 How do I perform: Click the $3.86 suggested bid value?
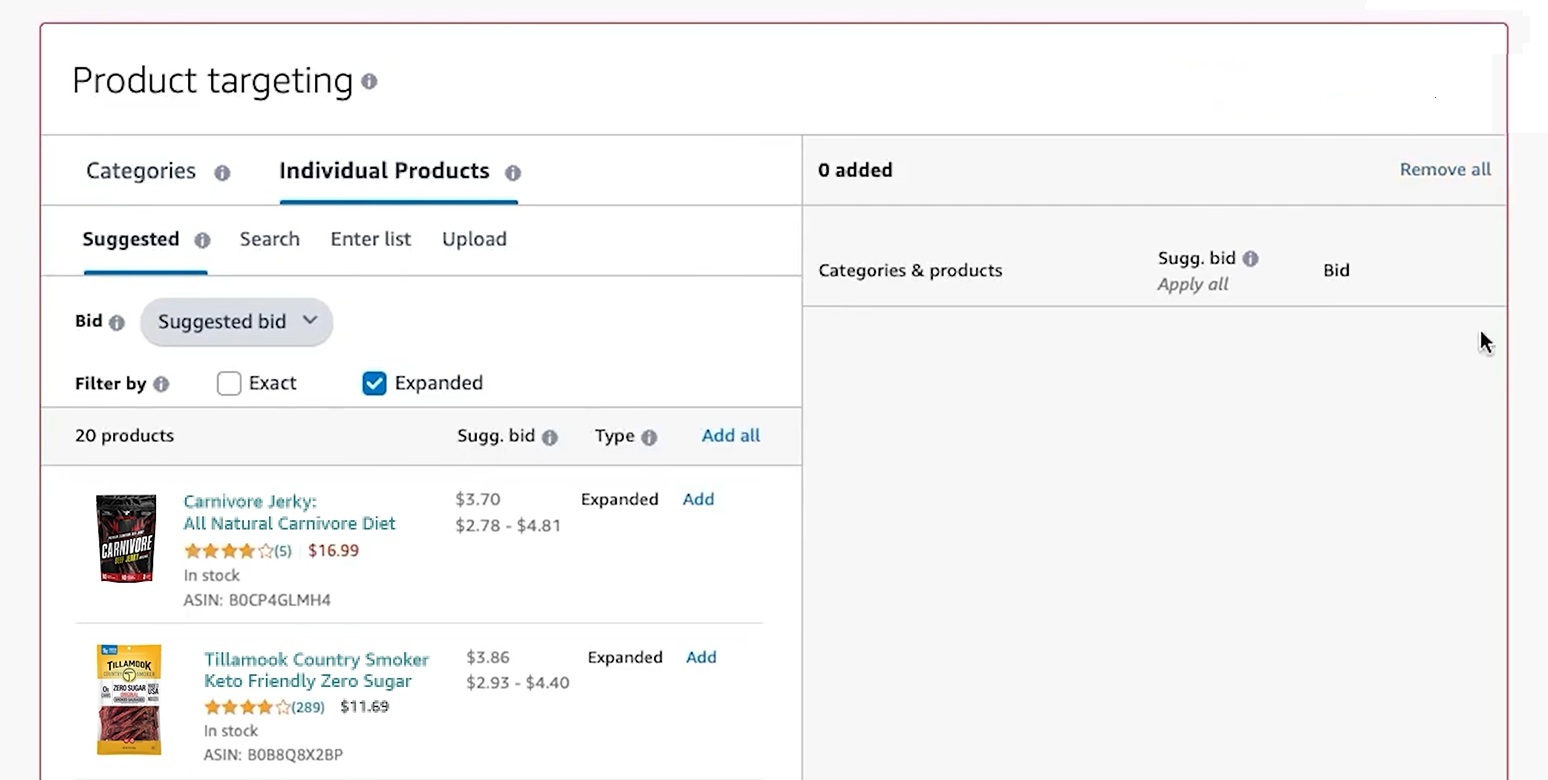tap(488, 657)
